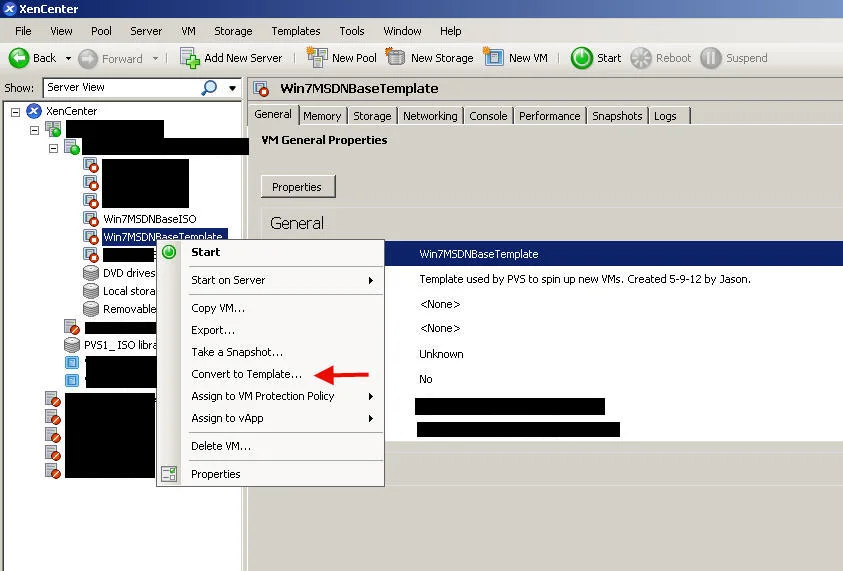The image size is (843, 571).
Task: Open the Pool menu
Action: (x=101, y=31)
